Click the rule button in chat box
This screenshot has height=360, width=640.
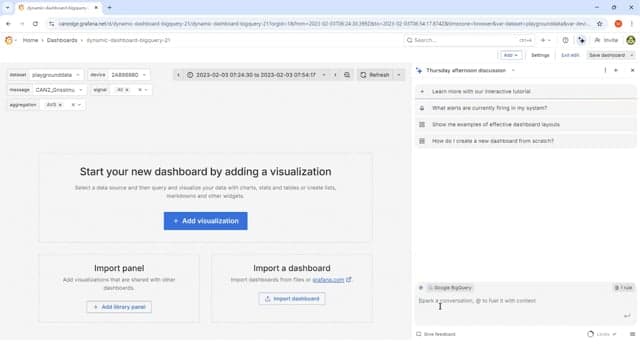coord(623,288)
